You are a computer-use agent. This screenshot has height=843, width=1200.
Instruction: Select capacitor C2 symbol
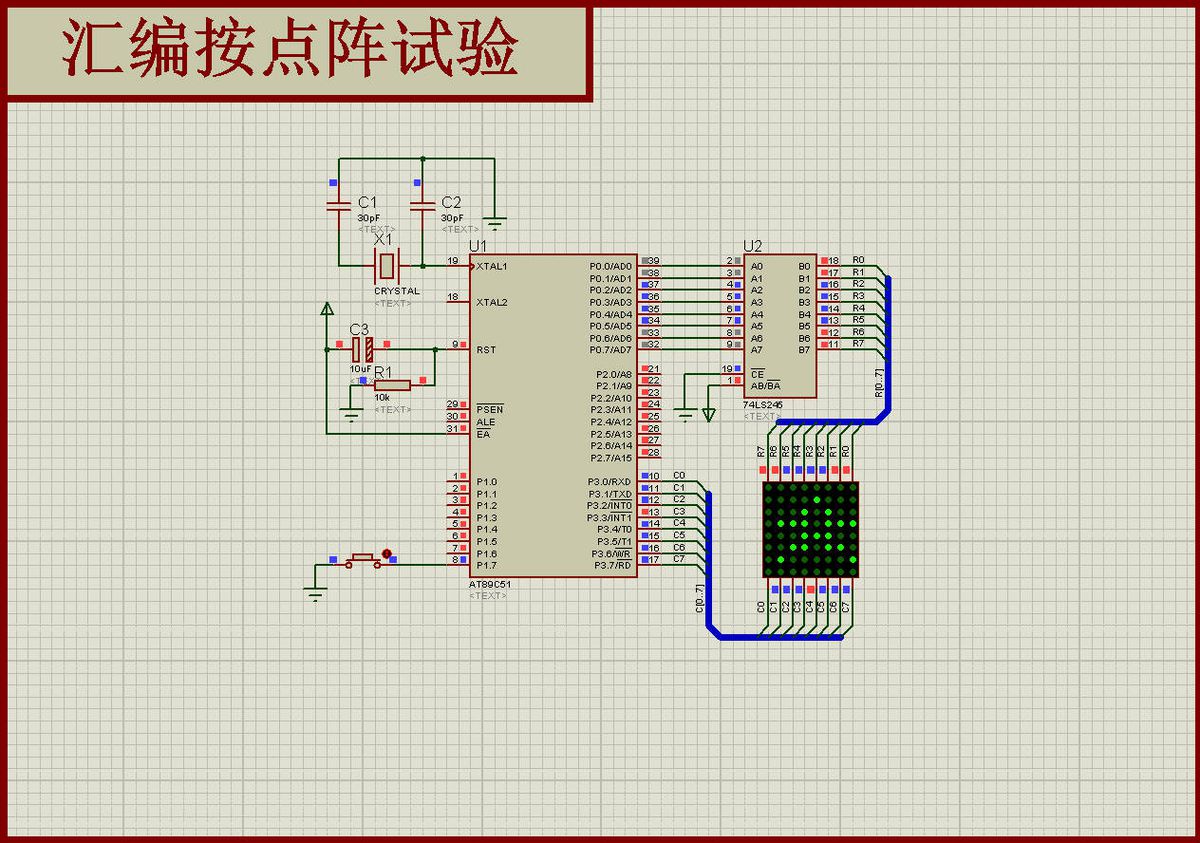[423, 207]
